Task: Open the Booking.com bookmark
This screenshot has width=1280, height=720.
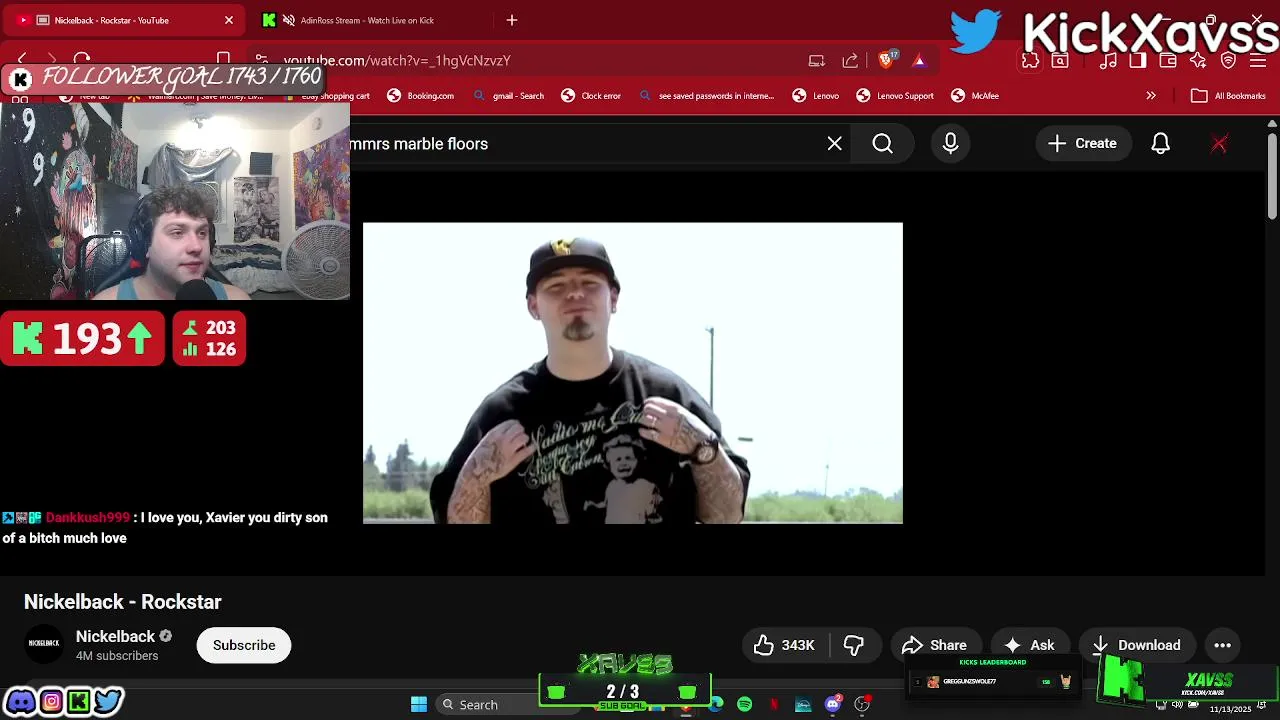Action: click(420, 96)
